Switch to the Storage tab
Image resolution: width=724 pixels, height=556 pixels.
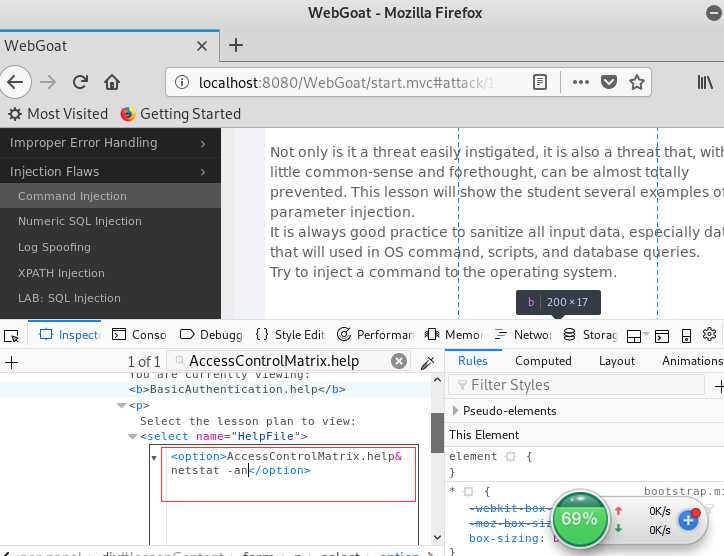point(590,335)
